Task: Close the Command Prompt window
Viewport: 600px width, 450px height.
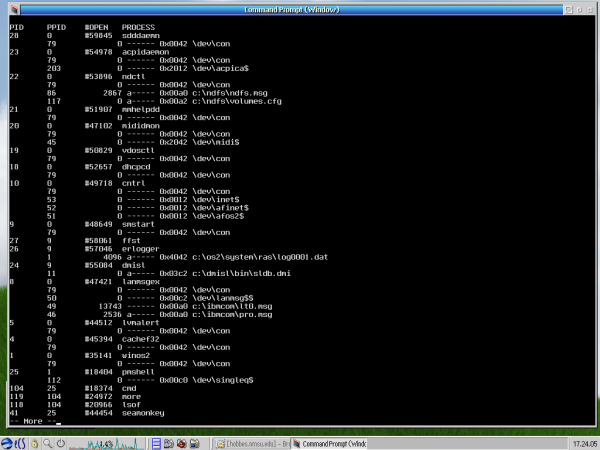Action: (590, 10)
